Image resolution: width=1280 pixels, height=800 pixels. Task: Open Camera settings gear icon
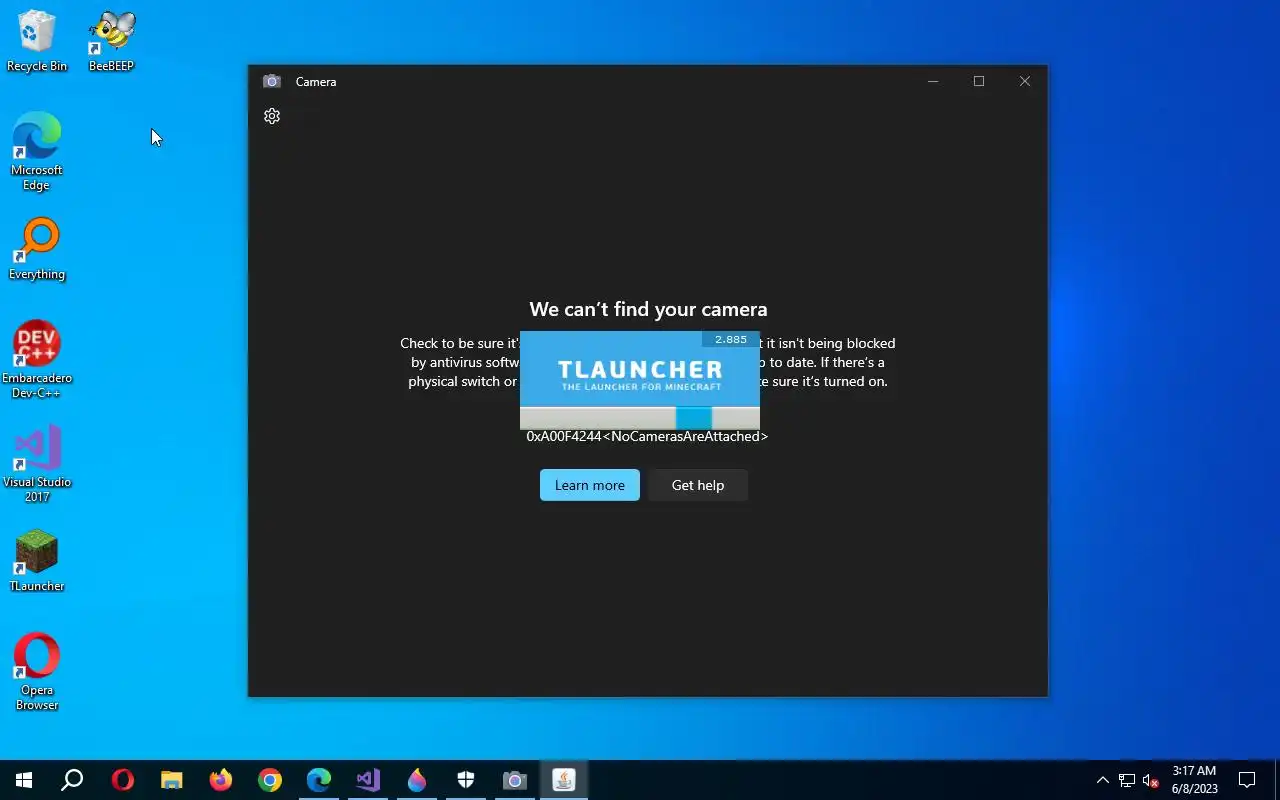[272, 116]
